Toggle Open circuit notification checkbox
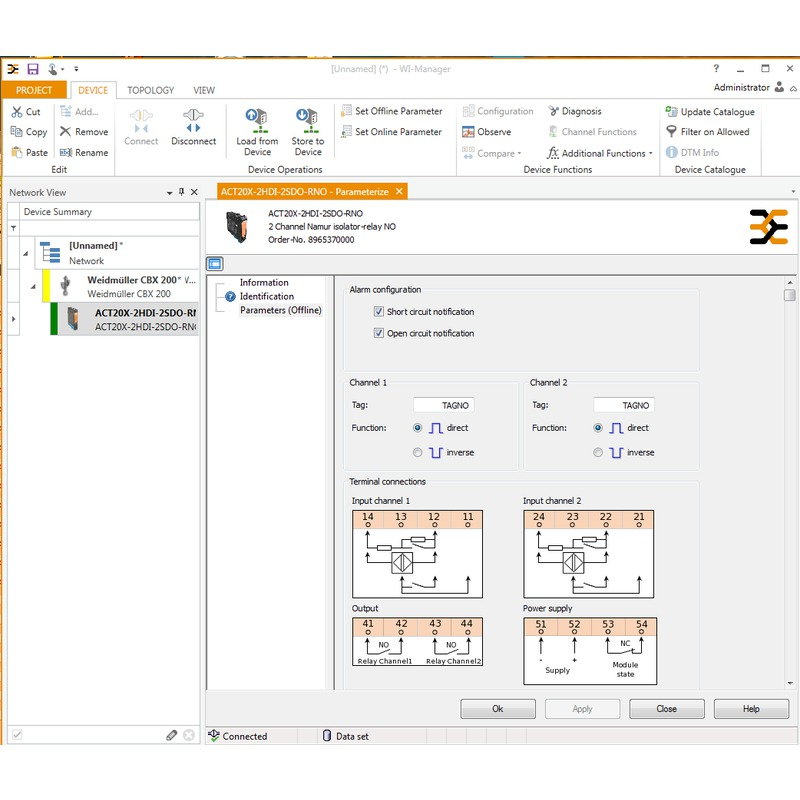This screenshot has height=800, width=800. (379, 333)
